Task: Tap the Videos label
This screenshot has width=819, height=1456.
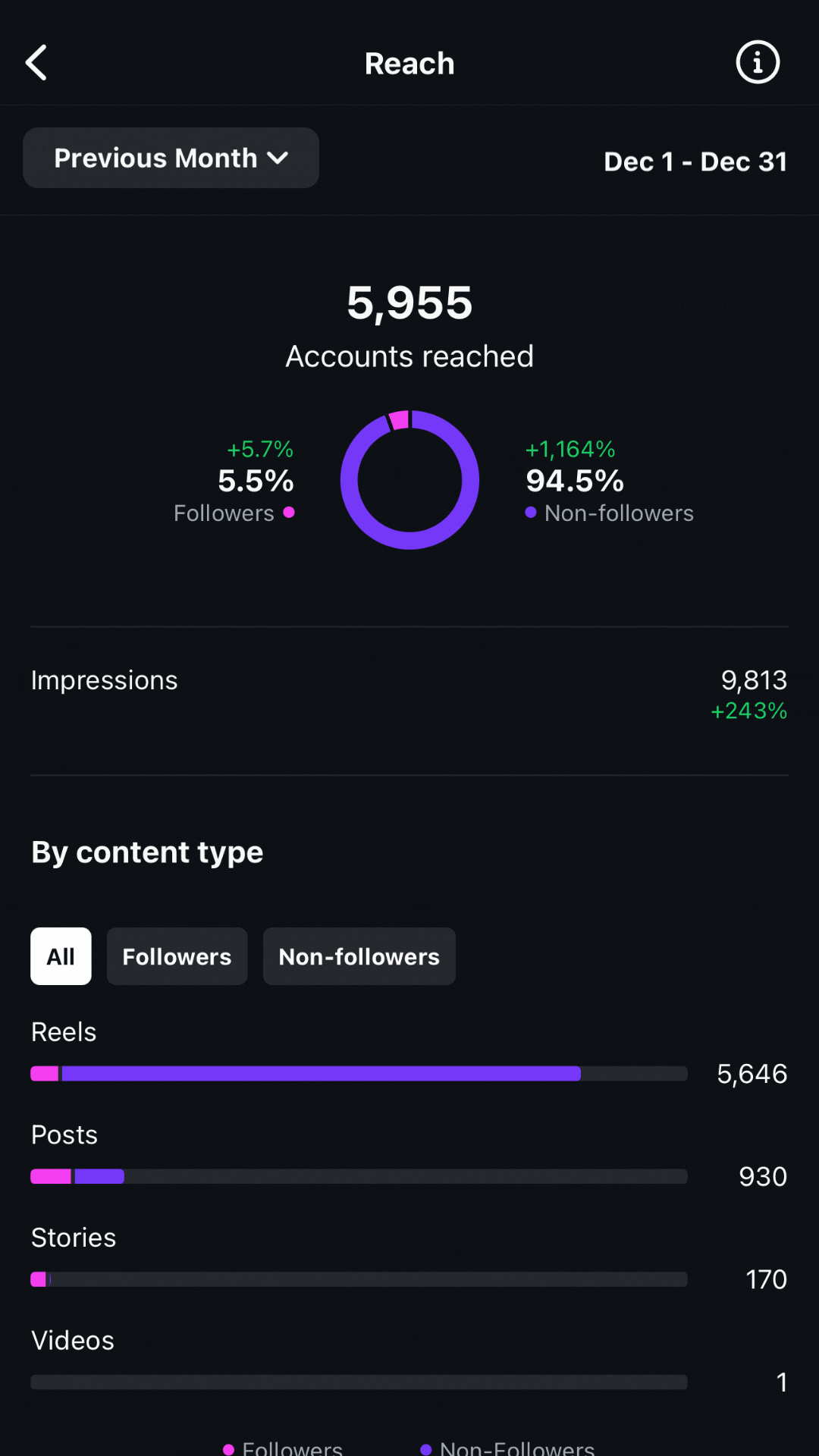Action: tap(73, 1341)
